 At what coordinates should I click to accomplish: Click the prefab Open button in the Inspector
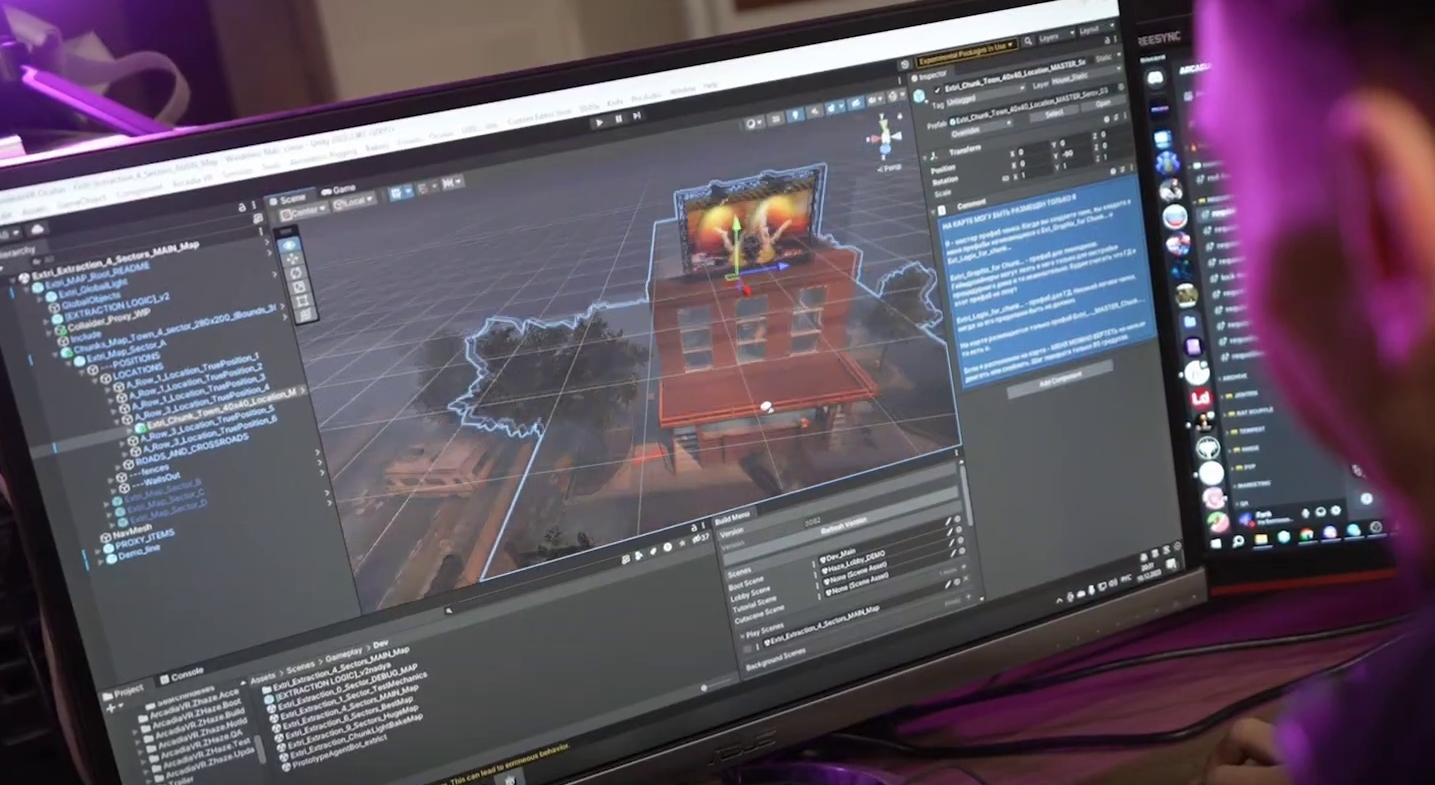pyautogui.click(x=1102, y=103)
